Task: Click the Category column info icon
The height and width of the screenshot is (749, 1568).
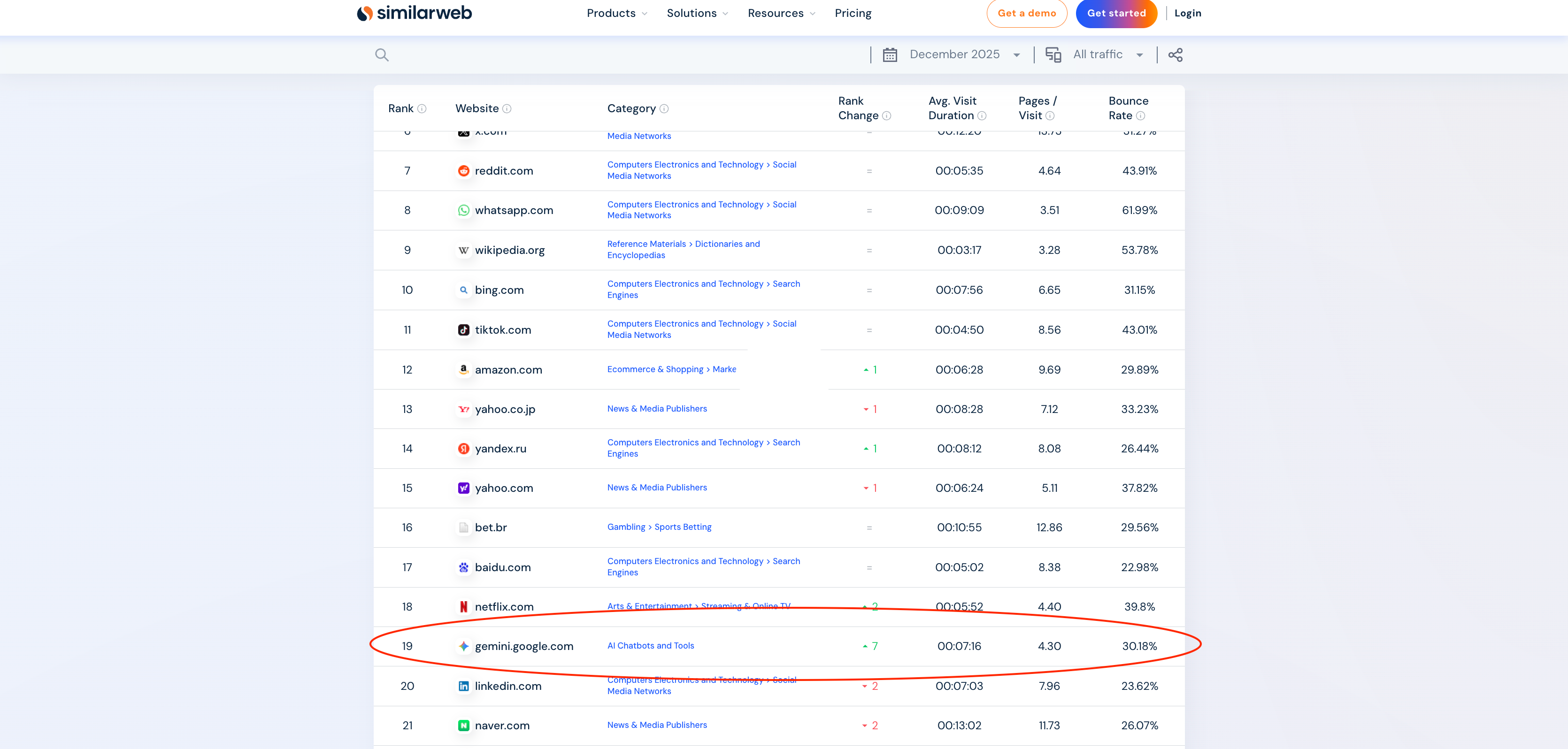Action: (664, 109)
